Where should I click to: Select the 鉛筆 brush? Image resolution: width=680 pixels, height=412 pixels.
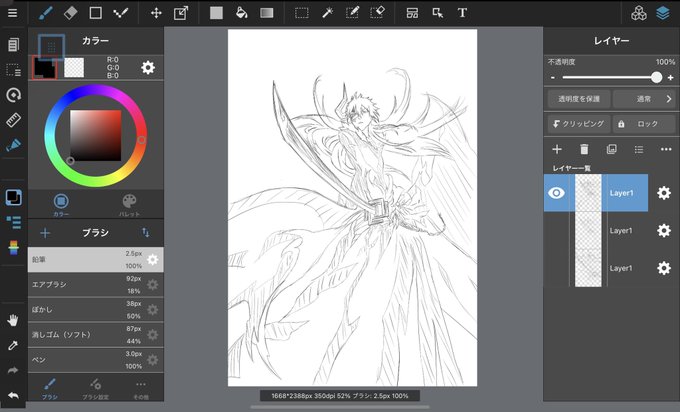point(95,260)
